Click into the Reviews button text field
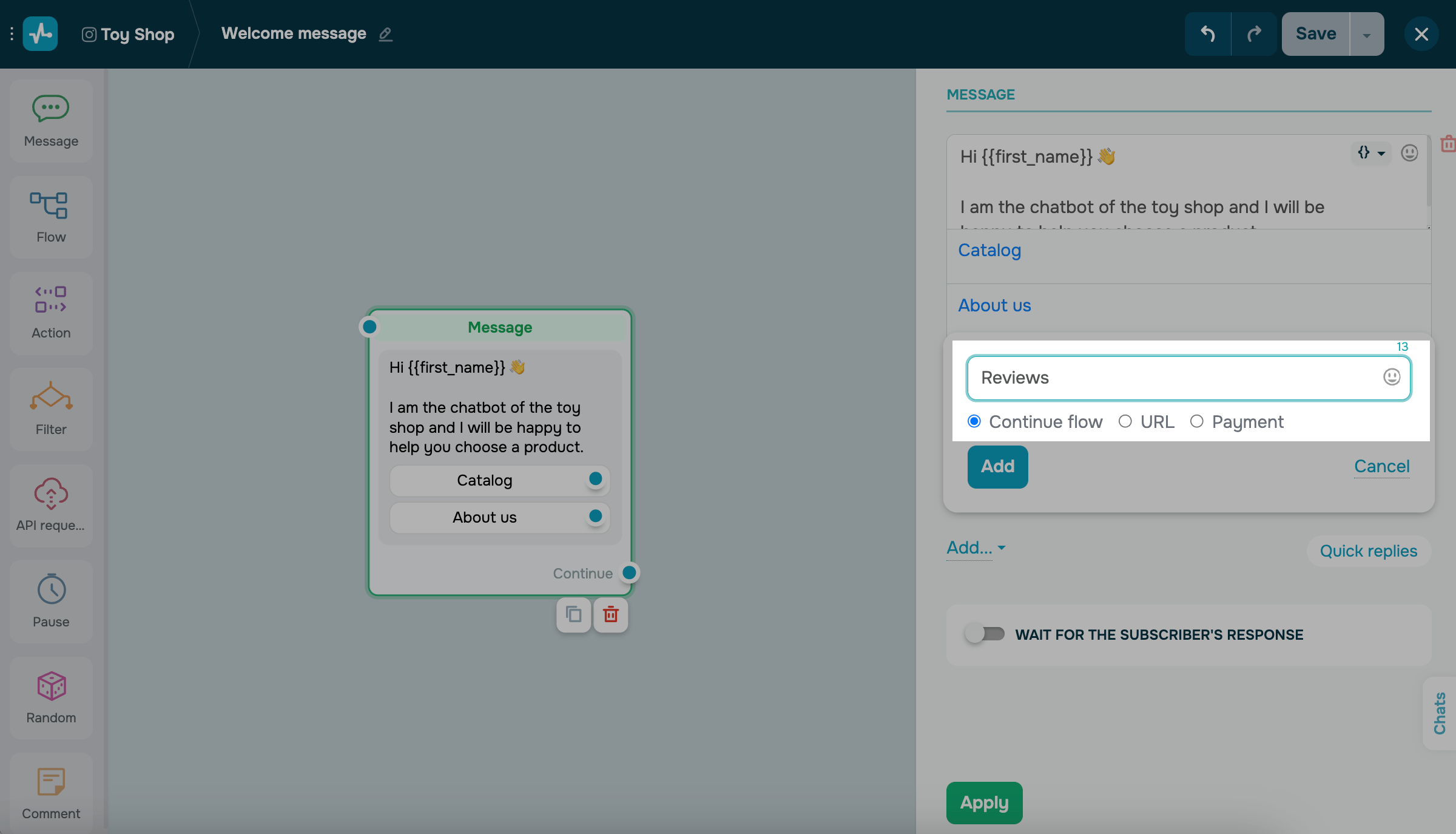Screen dimensions: 1456x834 [x=1171, y=378]
